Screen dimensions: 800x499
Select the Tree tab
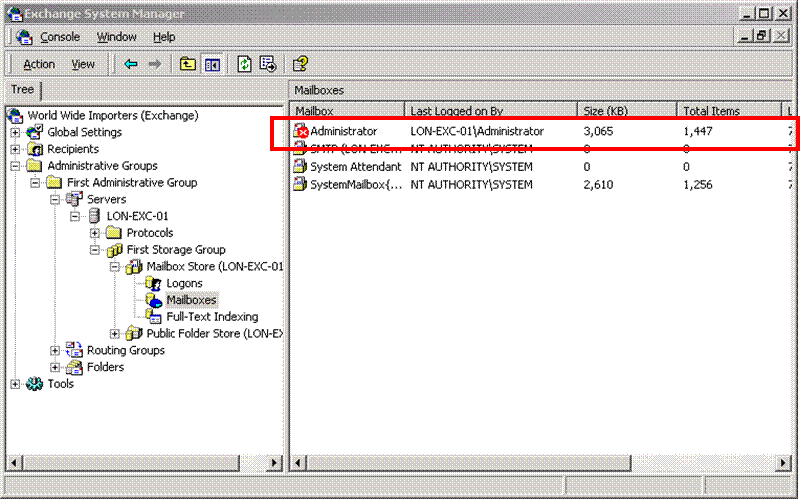[22, 89]
